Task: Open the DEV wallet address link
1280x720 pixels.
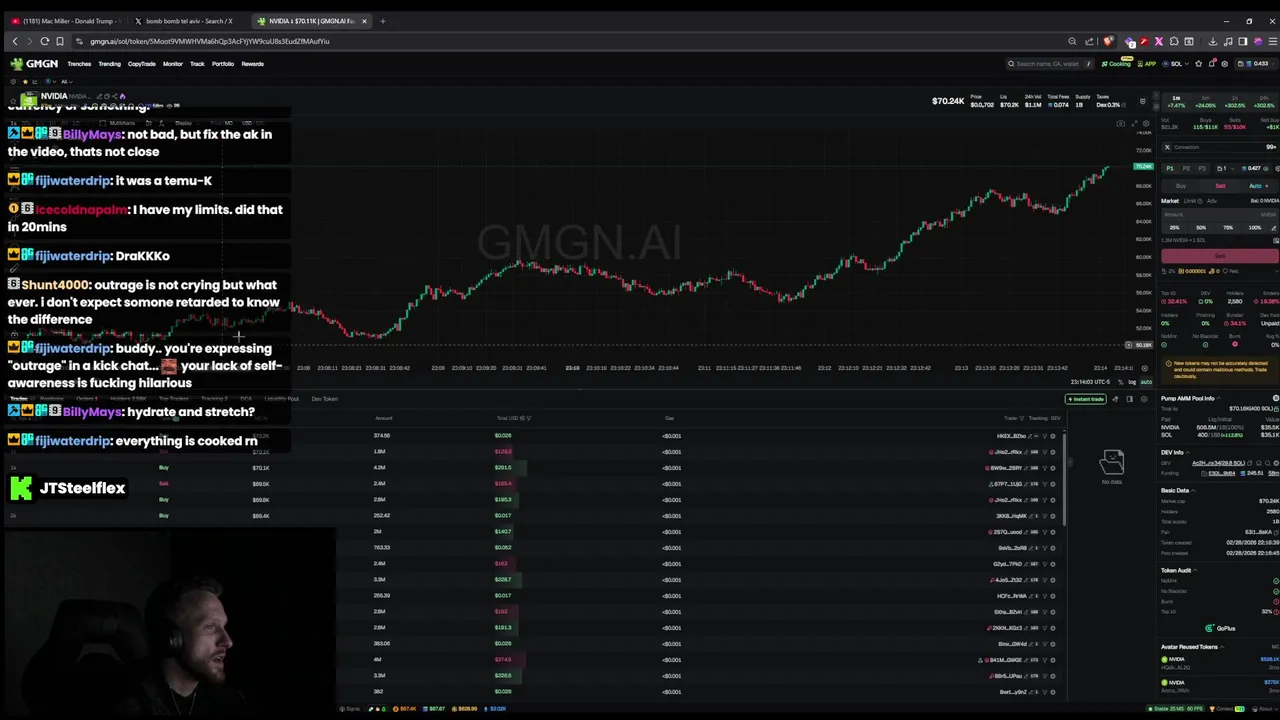Action: pyautogui.click(x=1219, y=463)
